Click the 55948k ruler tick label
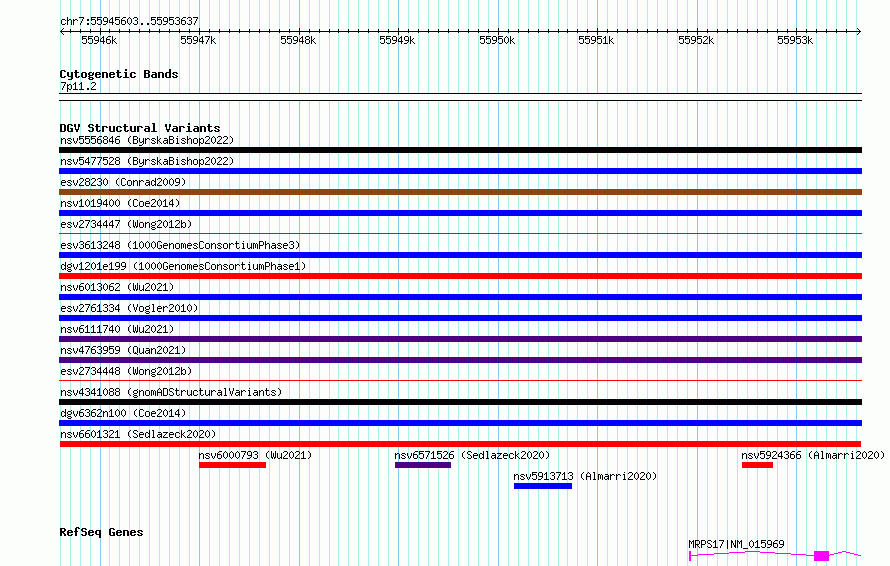Viewport: 890px width, 566px height. coord(298,40)
